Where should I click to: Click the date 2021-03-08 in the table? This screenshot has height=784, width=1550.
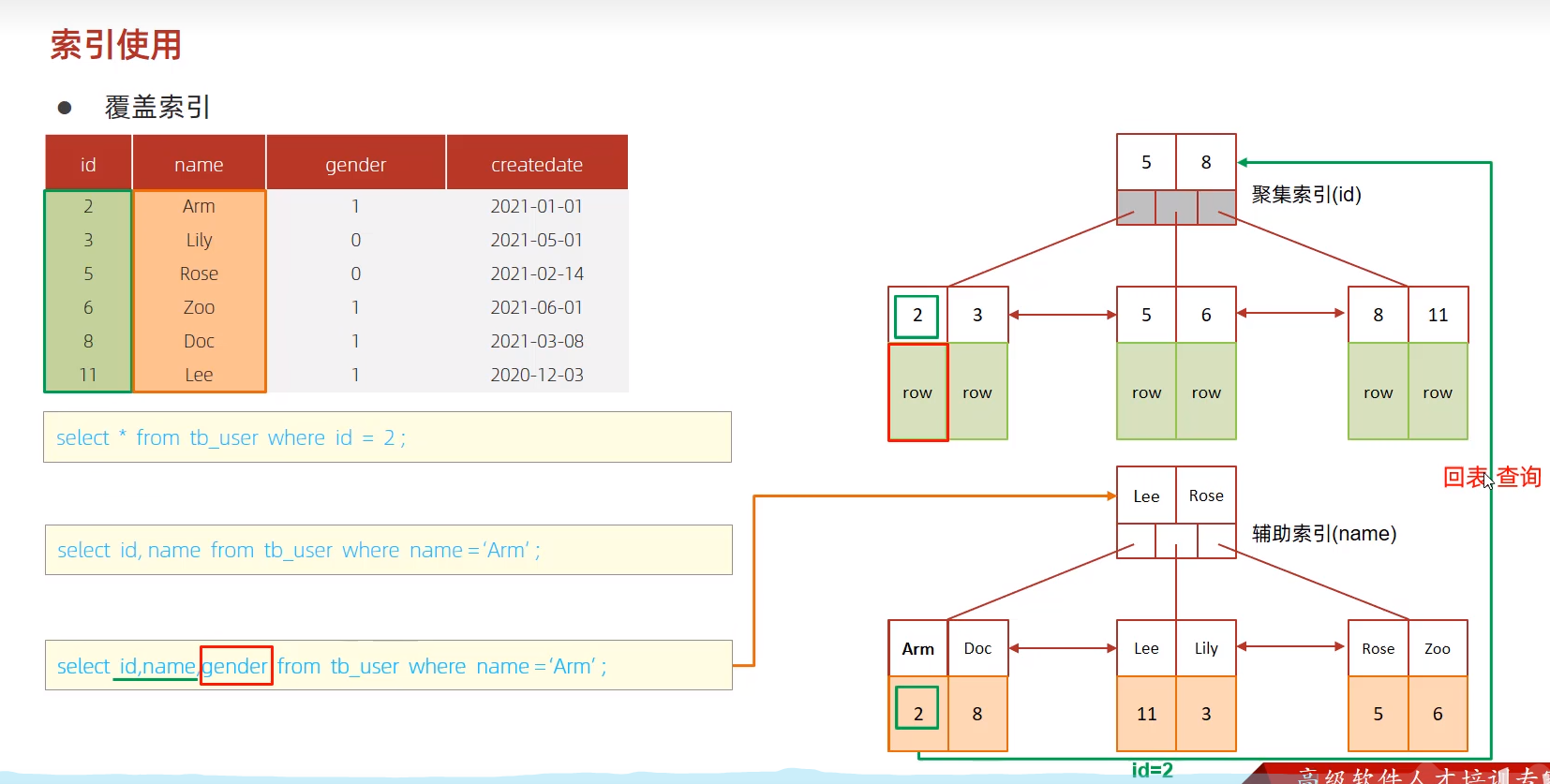pyautogui.click(x=537, y=341)
